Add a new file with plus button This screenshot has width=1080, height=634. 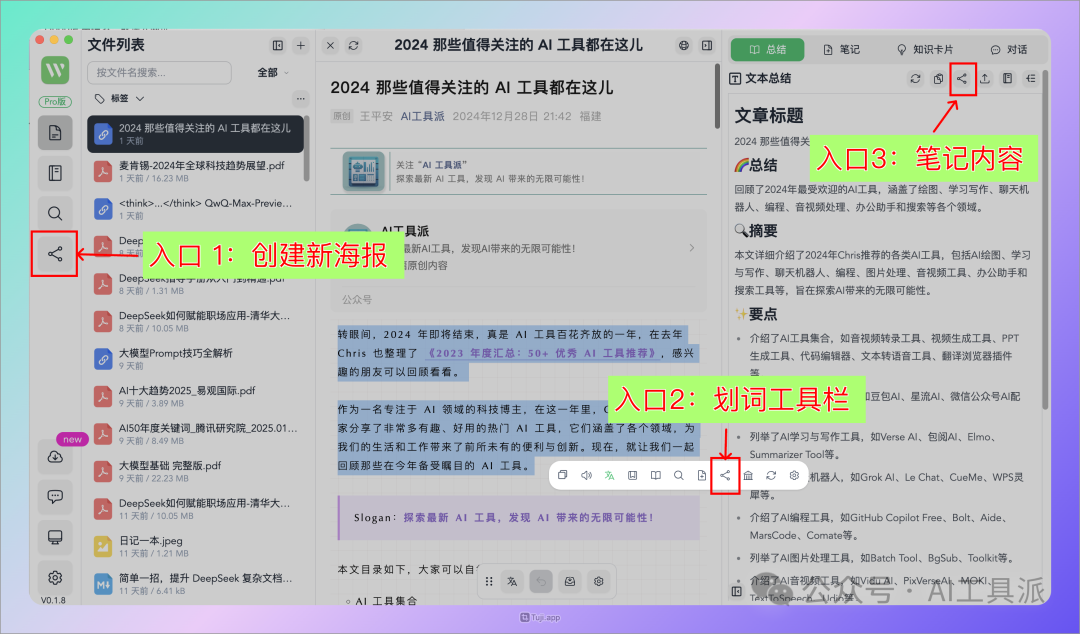point(301,45)
